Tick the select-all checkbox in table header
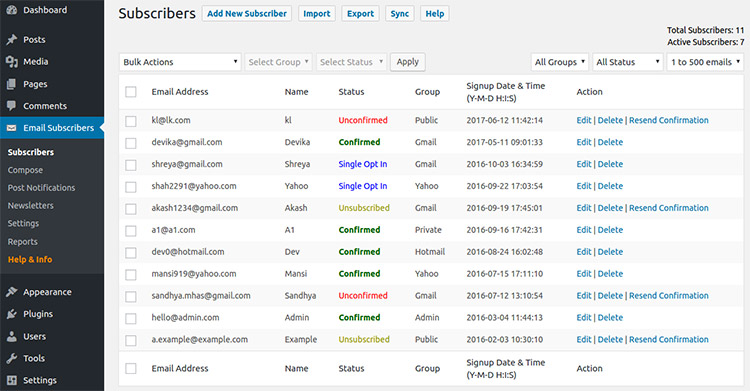Image resolution: width=750 pixels, height=391 pixels. click(131, 92)
